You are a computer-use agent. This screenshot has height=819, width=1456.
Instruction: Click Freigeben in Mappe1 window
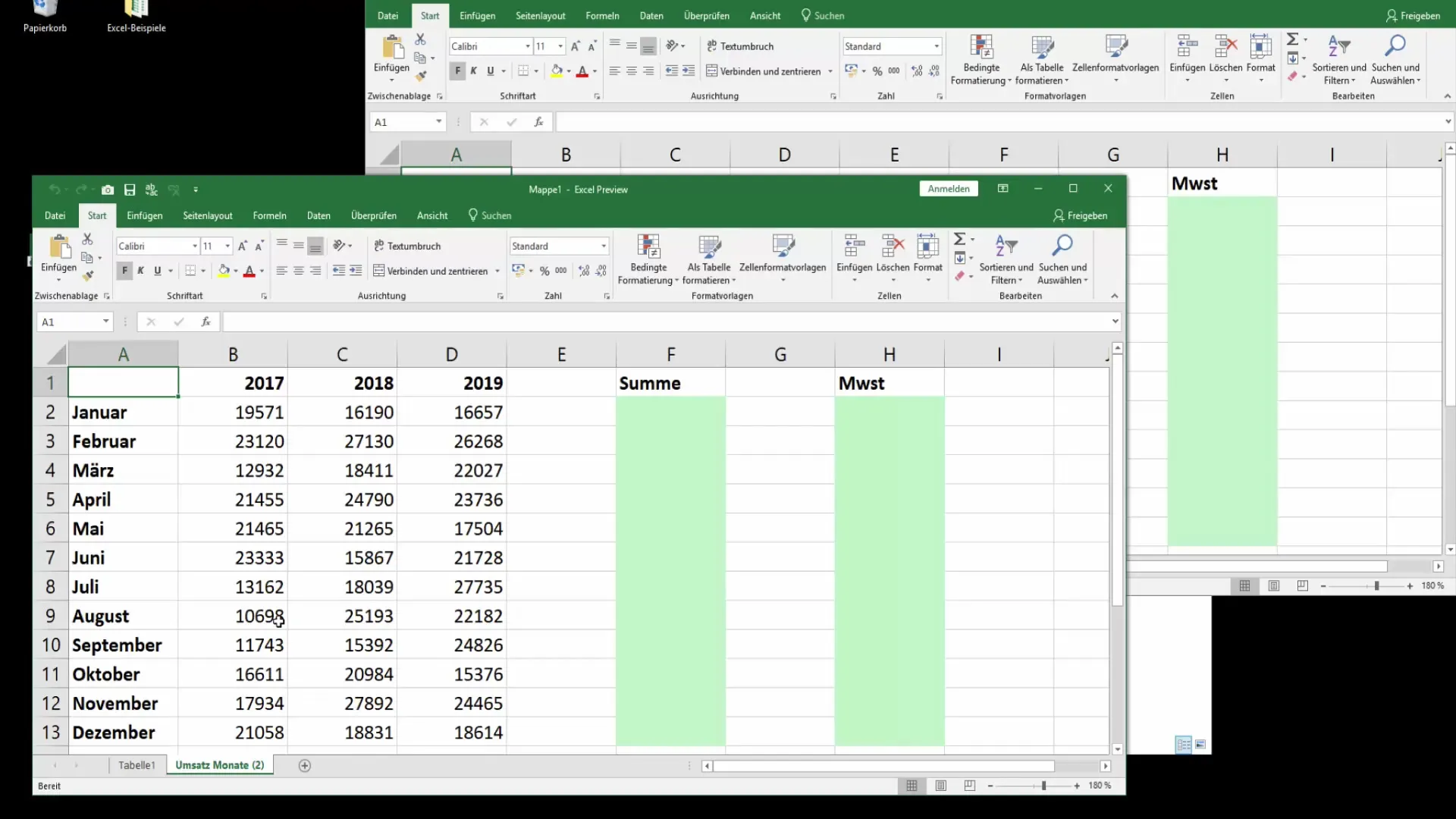tap(1081, 215)
